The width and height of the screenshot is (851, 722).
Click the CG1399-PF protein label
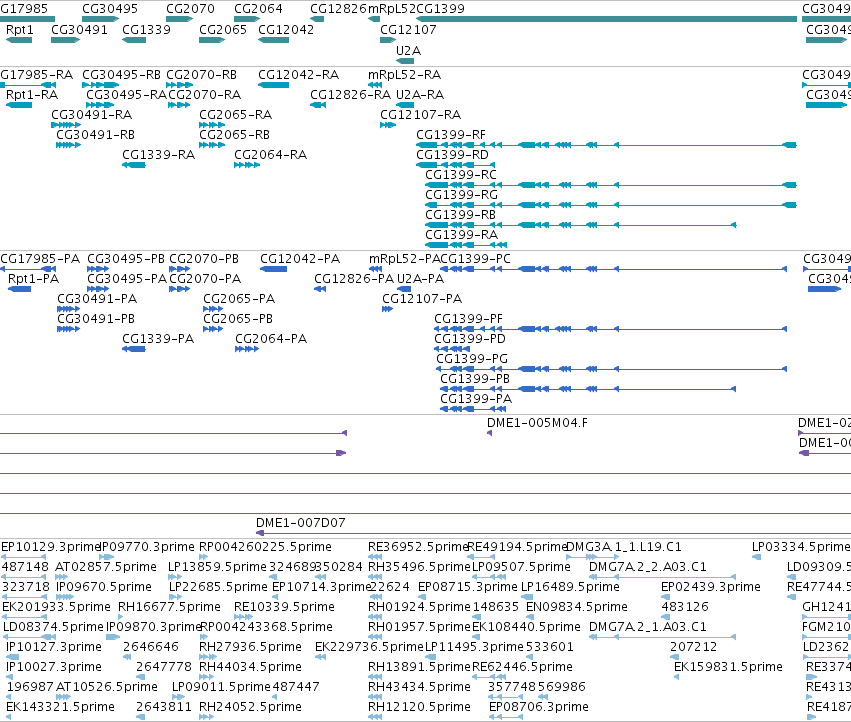click(x=468, y=319)
